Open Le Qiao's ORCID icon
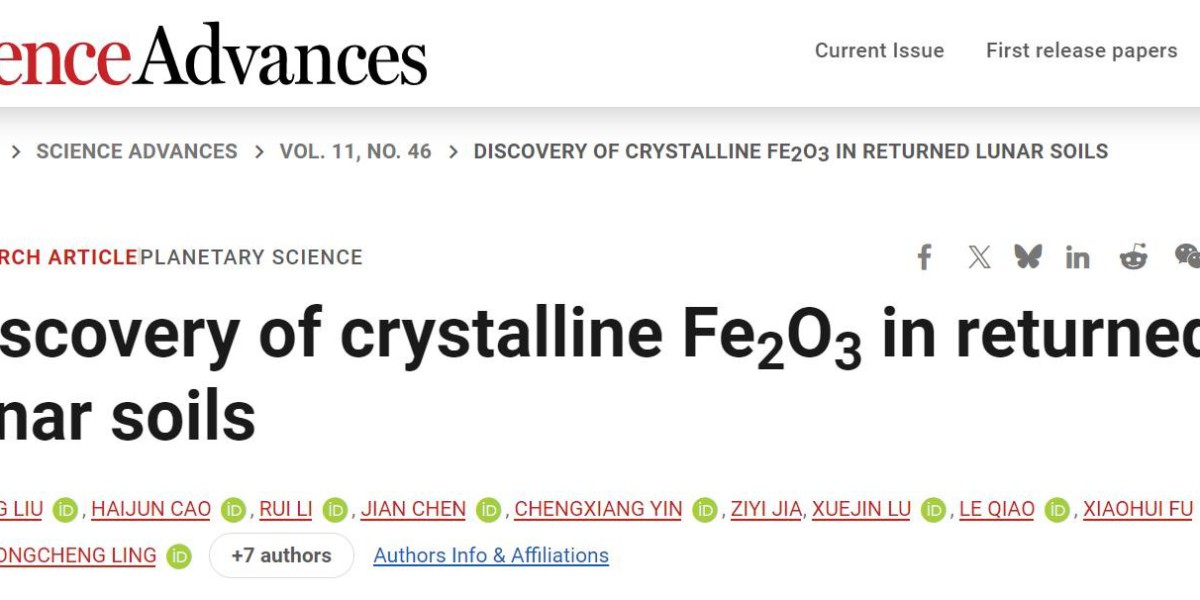 (x=1057, y=510)
